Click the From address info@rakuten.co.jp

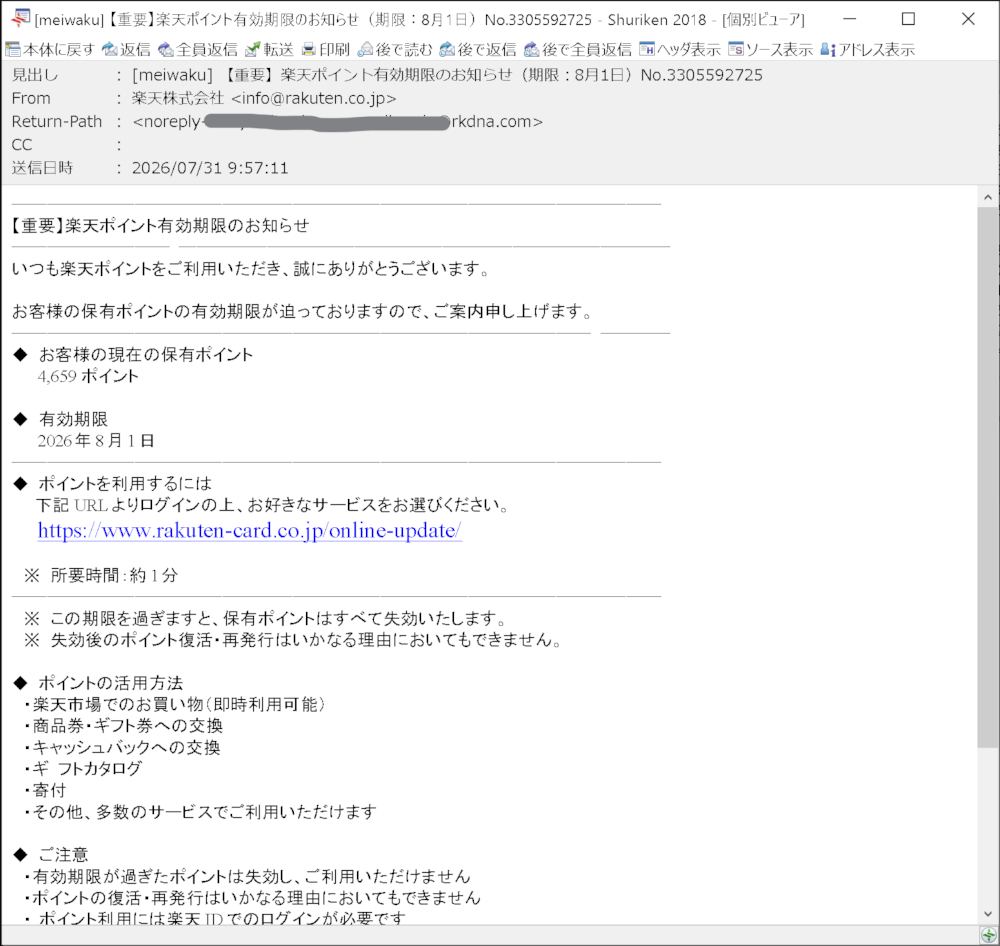click(x=314, y=98)
